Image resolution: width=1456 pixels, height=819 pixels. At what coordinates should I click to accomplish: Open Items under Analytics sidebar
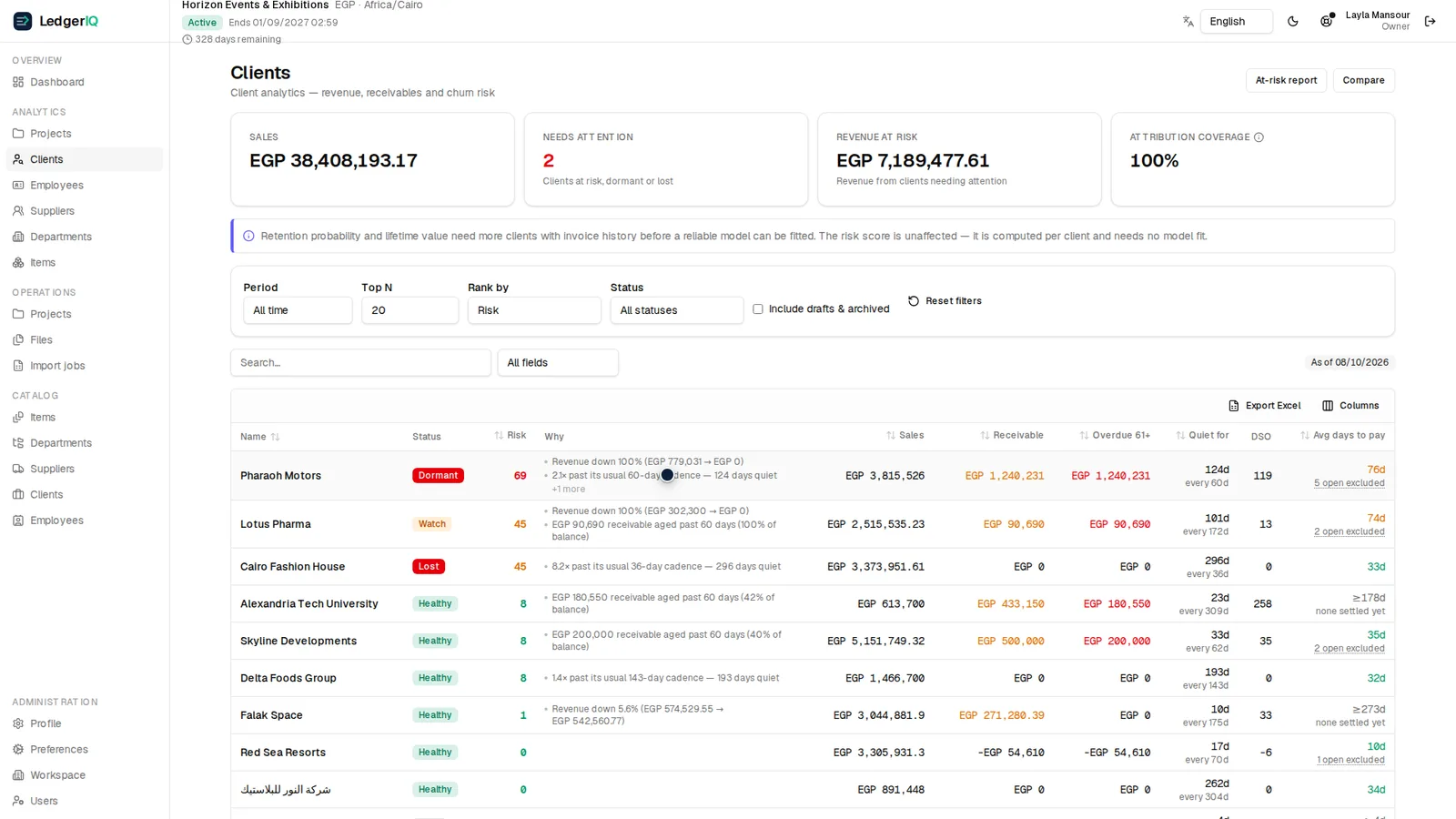coord(85,263)
